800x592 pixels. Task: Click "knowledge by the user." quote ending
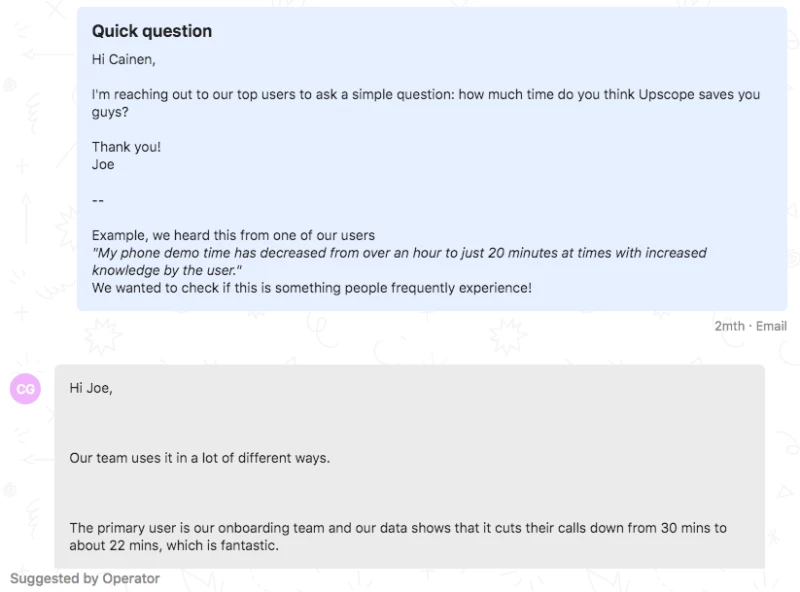(167, 270)
